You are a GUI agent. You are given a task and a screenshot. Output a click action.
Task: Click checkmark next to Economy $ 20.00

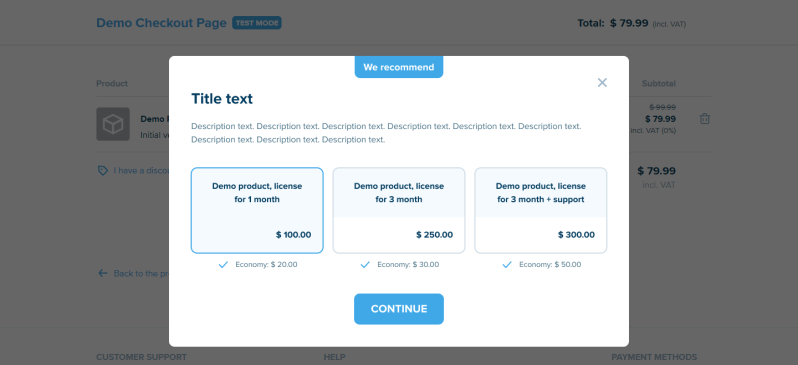(x=223, y=265)
